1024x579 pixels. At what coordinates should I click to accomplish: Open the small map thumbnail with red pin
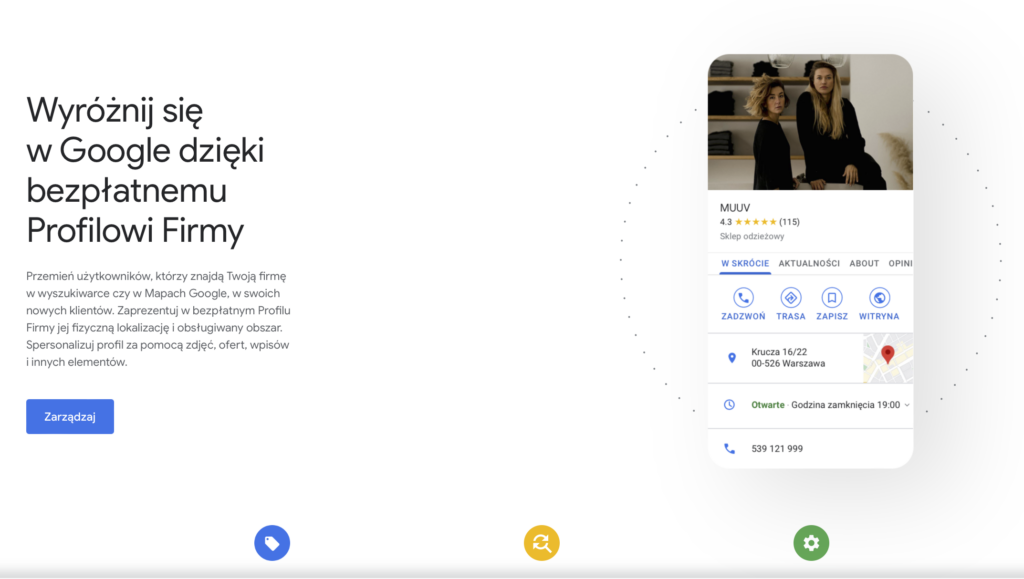[x=887, y=359]
